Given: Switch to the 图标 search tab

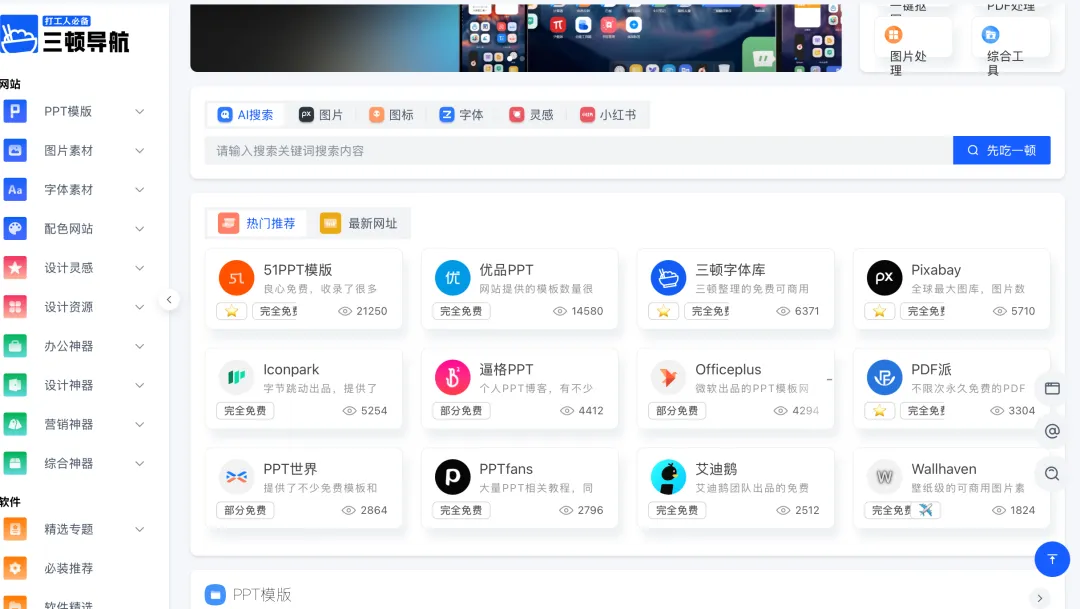Looking at the screenshot, I should [x=391, y=115].
